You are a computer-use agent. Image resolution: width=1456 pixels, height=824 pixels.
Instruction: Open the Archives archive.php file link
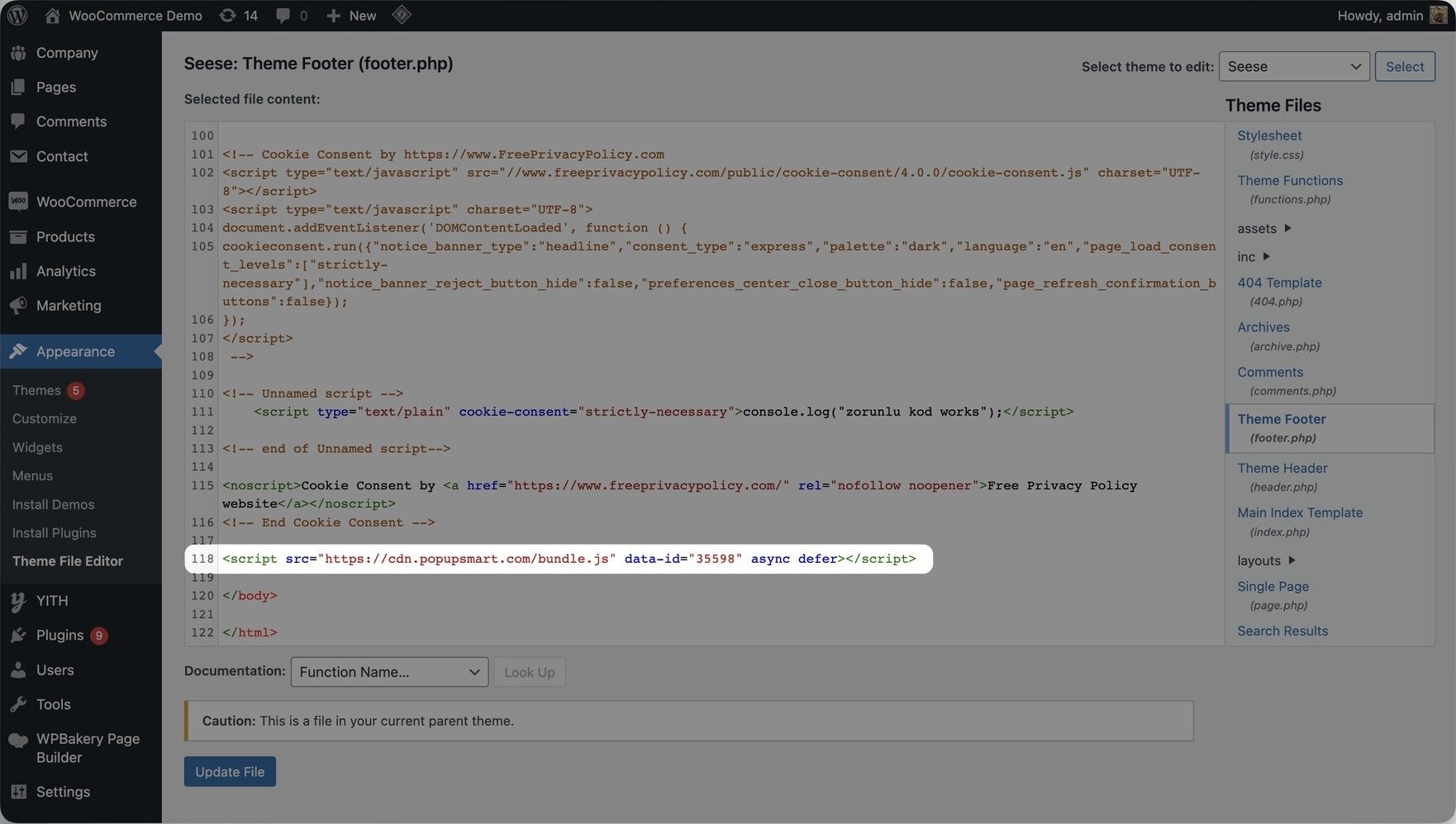tap(1263, 327)
